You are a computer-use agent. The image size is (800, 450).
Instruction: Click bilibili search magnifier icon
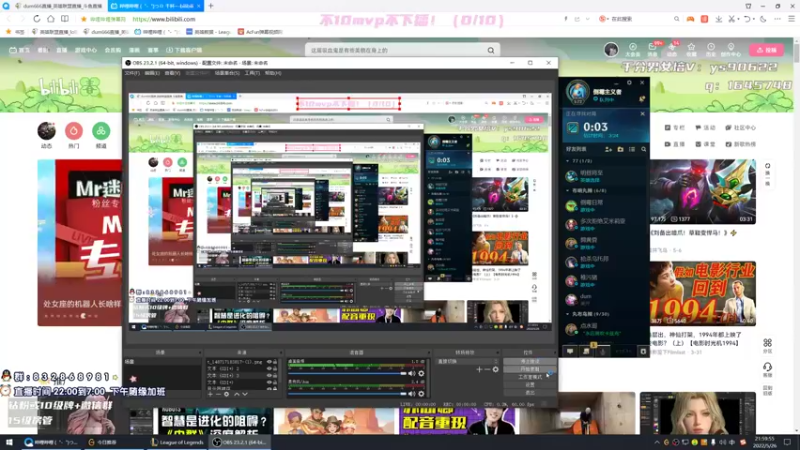pos(491,50)
